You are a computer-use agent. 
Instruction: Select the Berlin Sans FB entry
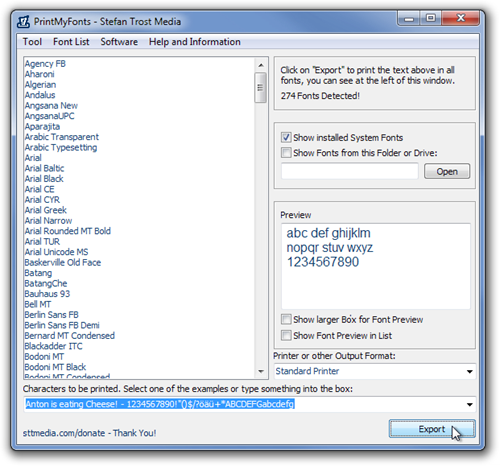51,315
